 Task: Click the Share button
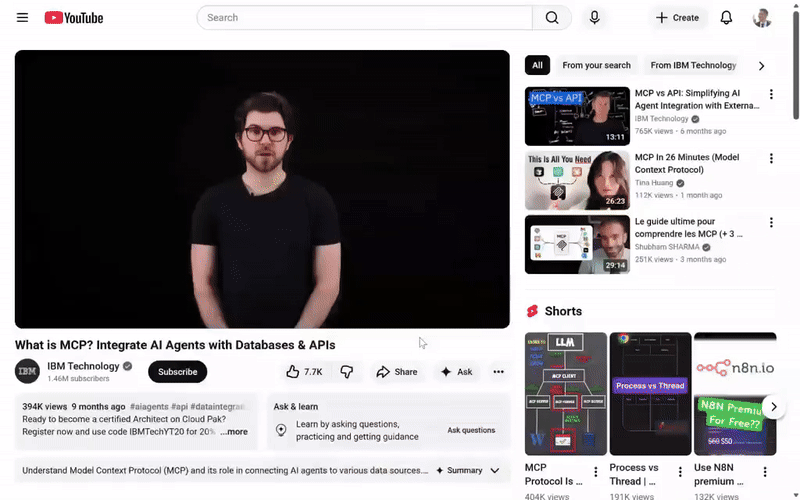[396, 372]
